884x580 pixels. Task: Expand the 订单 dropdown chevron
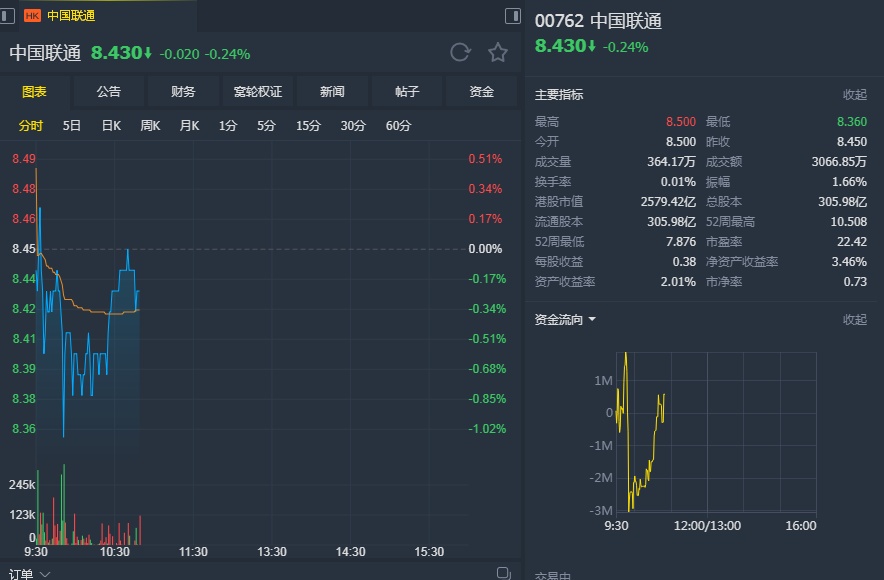(x=45, y=574)
